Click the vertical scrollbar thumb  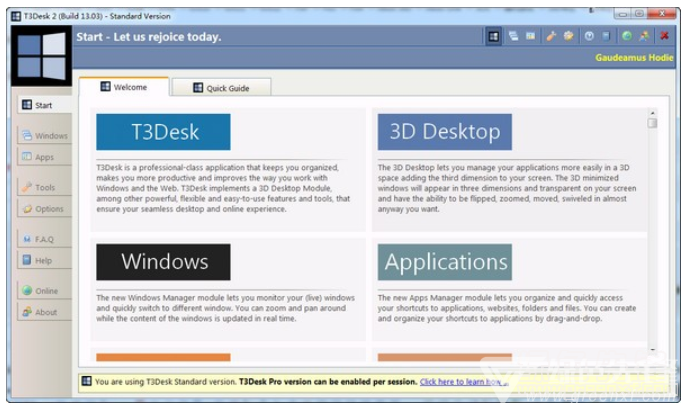(x=652, y=123)
